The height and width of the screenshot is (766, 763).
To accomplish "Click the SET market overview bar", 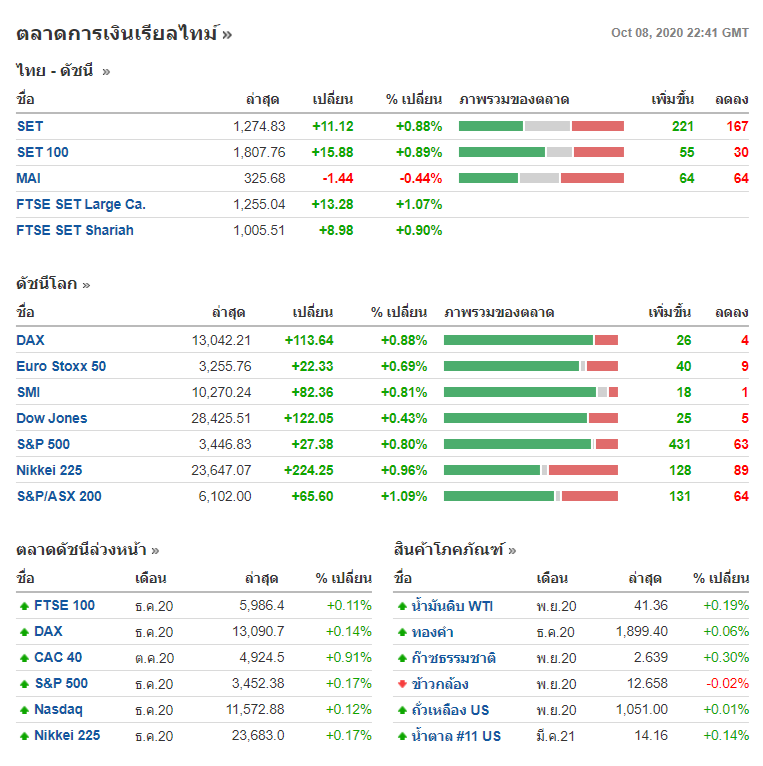I will (x=541, y=126).
